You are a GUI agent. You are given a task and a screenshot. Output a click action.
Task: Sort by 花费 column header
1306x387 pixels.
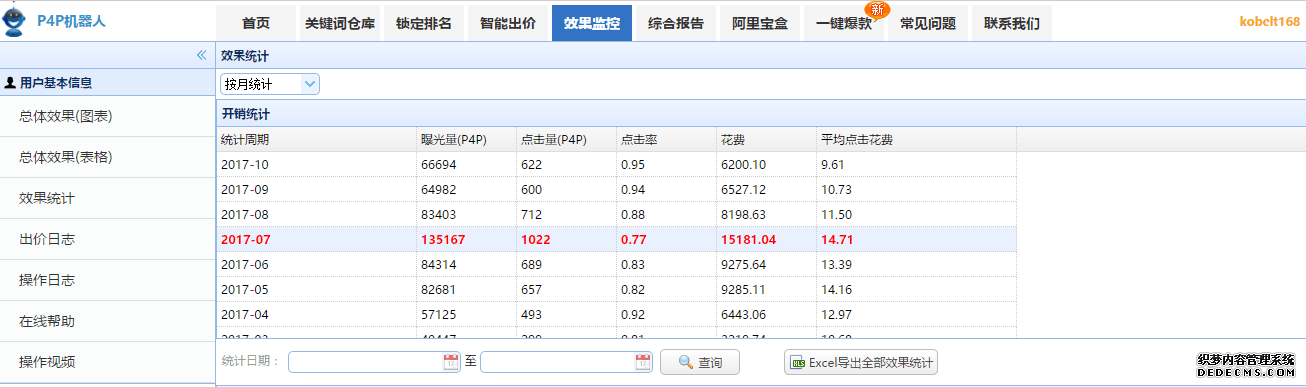pos(766,140)
